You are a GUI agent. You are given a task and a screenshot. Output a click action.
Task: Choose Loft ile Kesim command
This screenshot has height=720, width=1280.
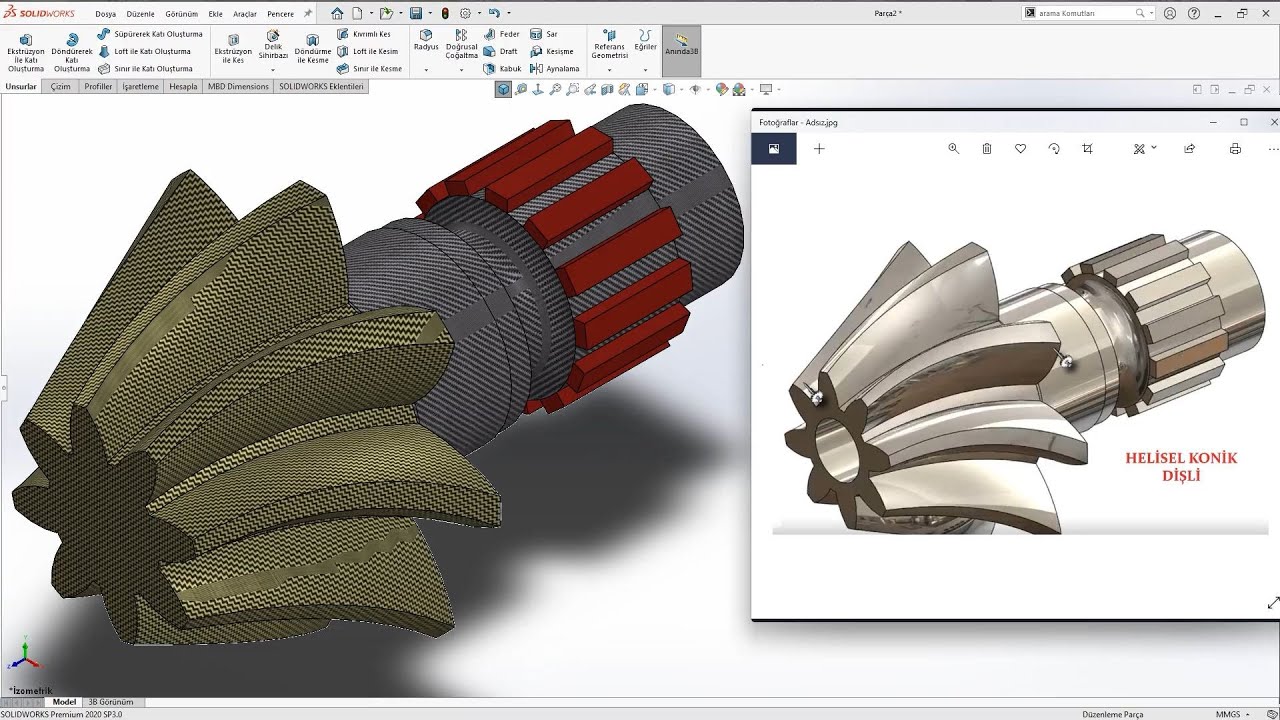coord(367,51)
